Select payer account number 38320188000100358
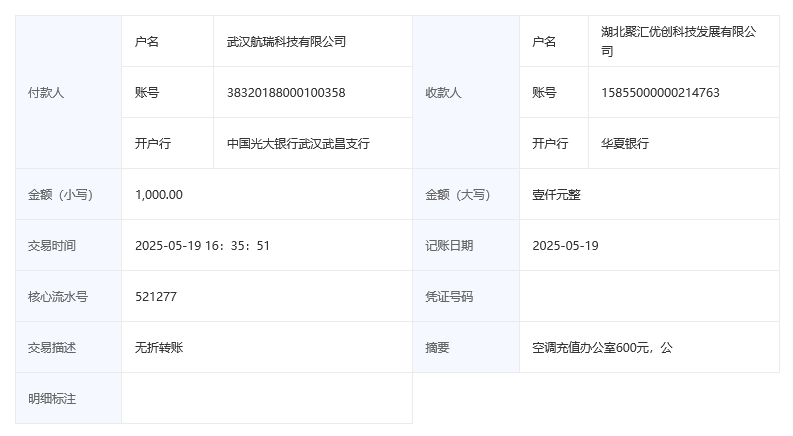The image size is (793, 436). [286, 93]
